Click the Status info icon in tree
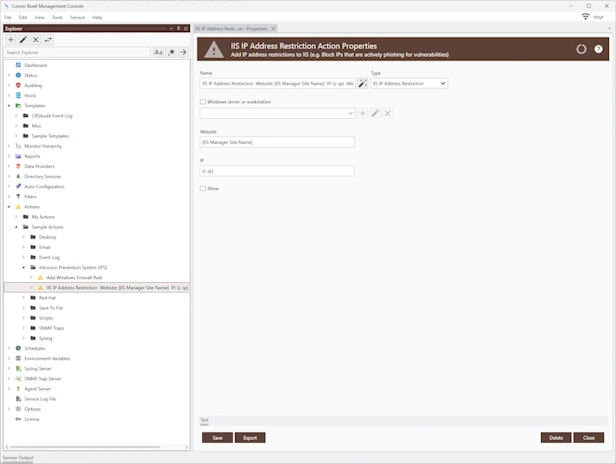Viewport: 616px width, 464px height. tap(18, 75)
